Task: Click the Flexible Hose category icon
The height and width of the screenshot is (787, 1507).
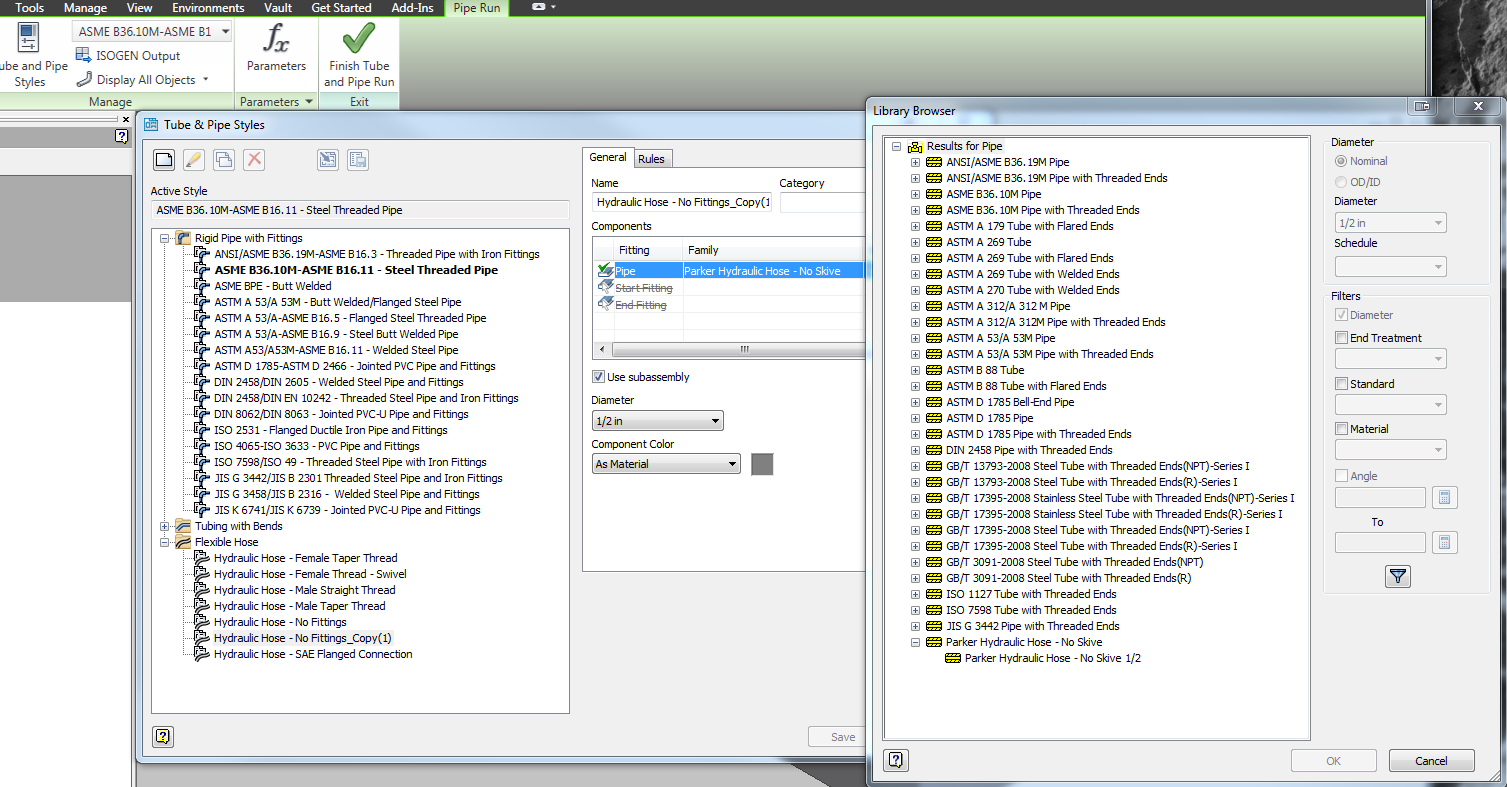Action: (x=183, y=542)
